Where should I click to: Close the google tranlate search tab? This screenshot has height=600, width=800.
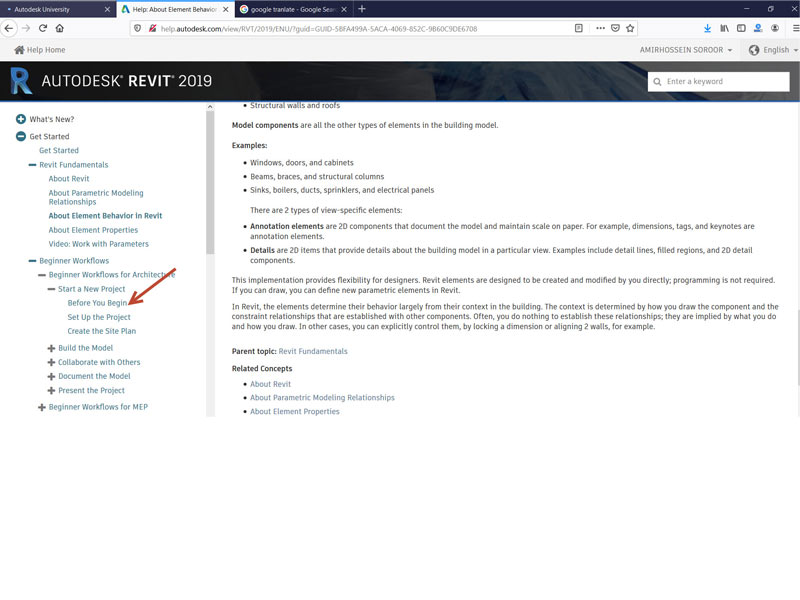(x=344, y=9)
